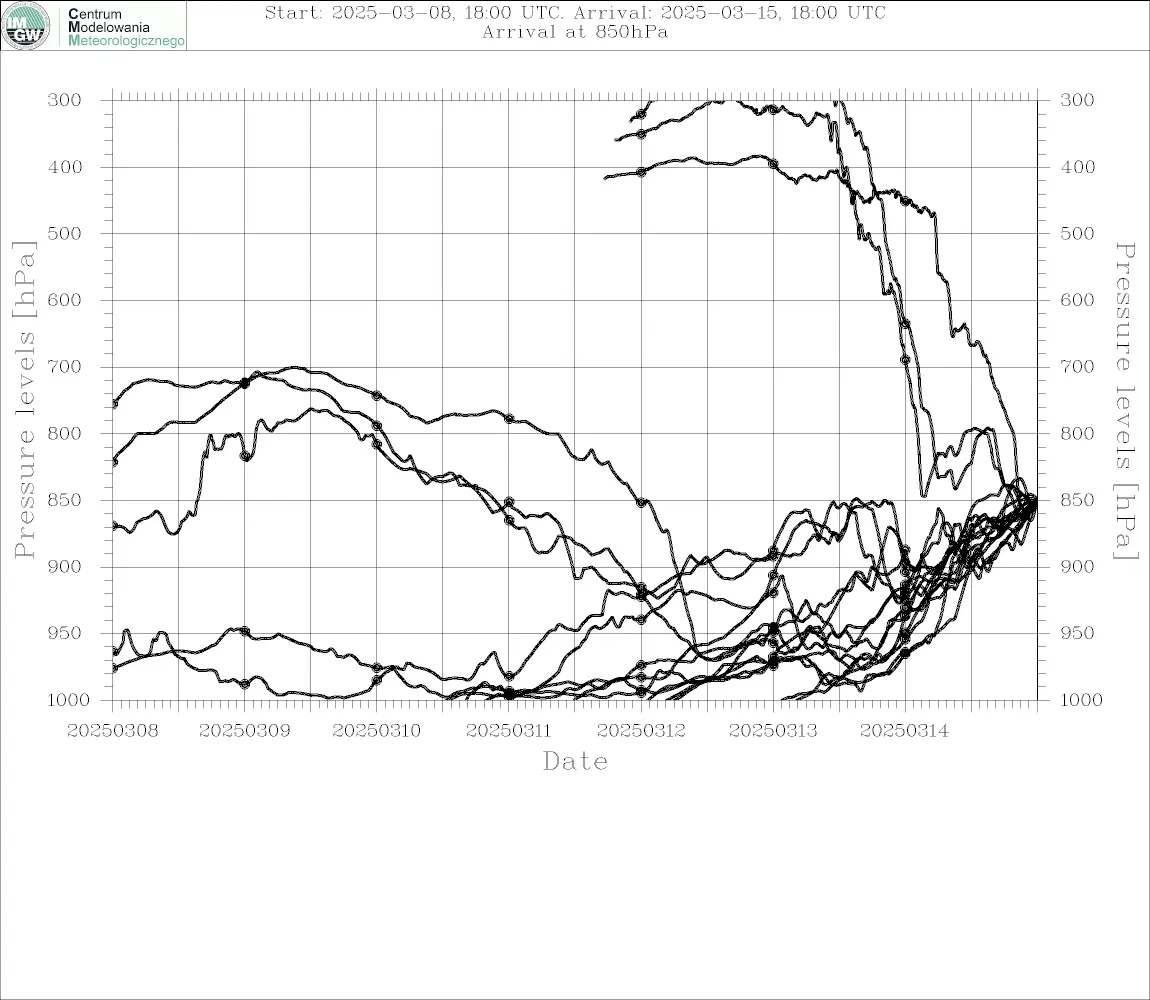The image size is (1150, 1000).
Task: Click the right axis 700 label
Action: point(1077,366)
